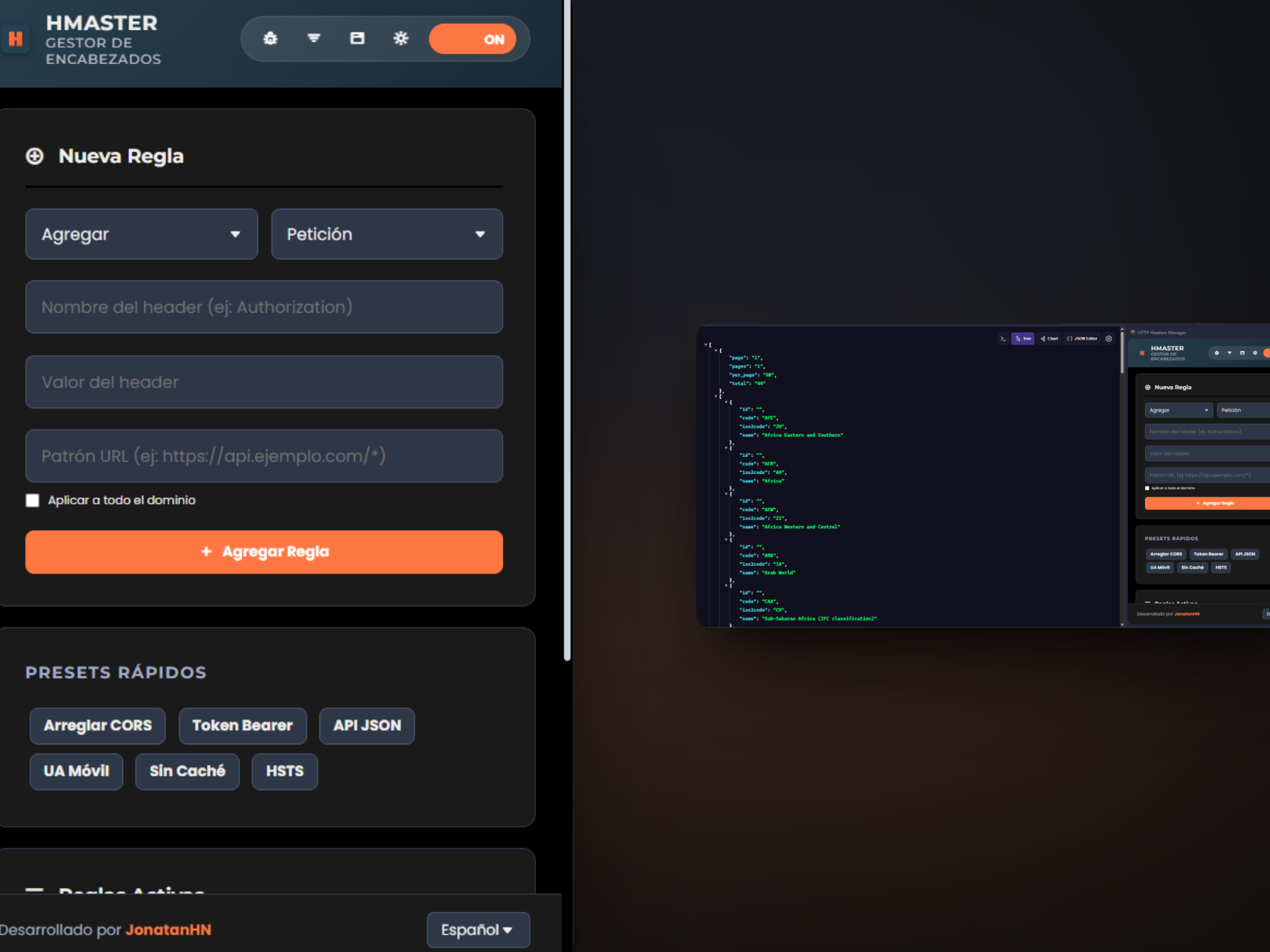Enable 'Aplicar a todo el dominio' checkbox
The image size is (1270, 952).
(32, 500)
